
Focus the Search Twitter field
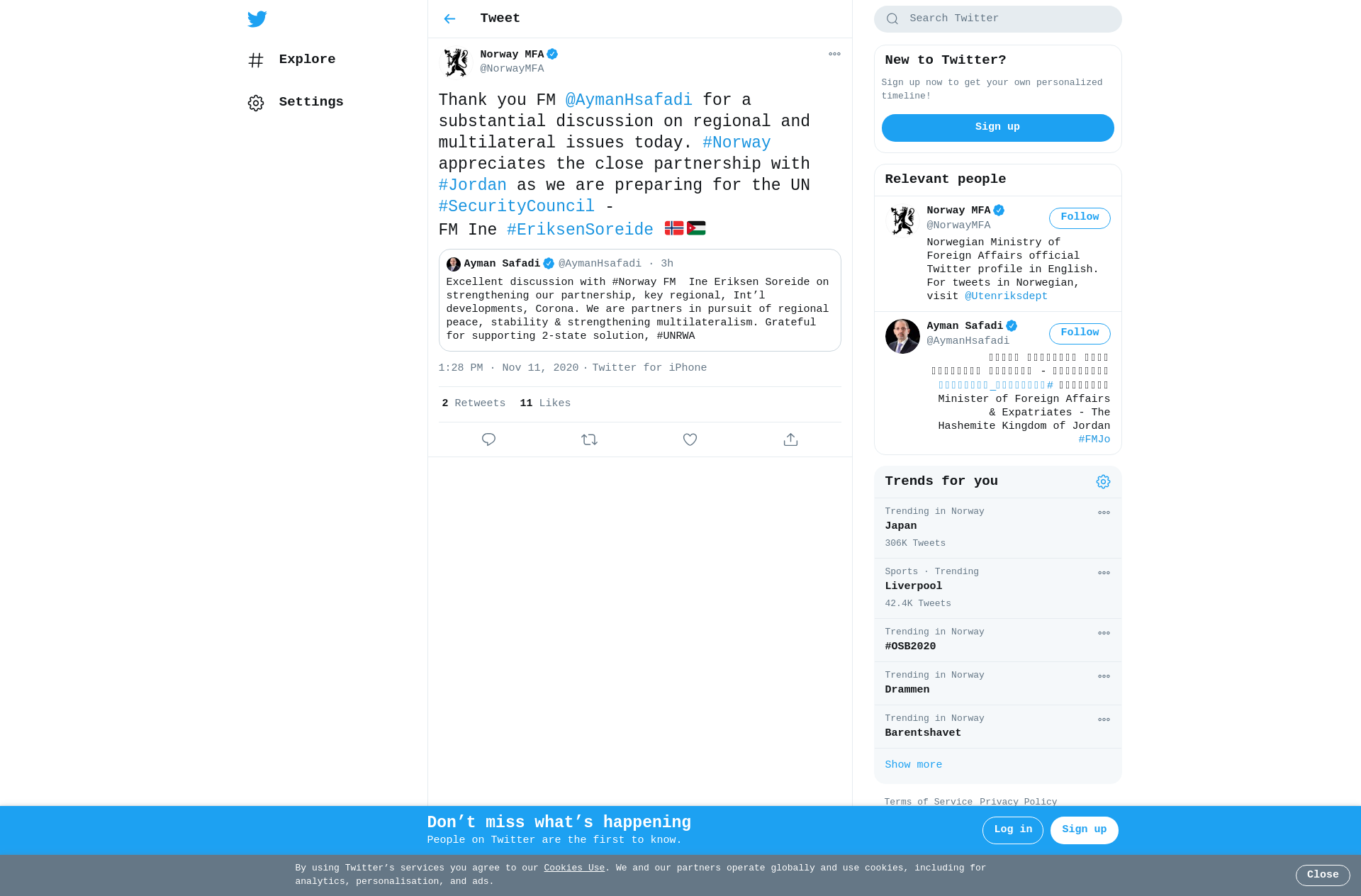[x=997, y=19]
